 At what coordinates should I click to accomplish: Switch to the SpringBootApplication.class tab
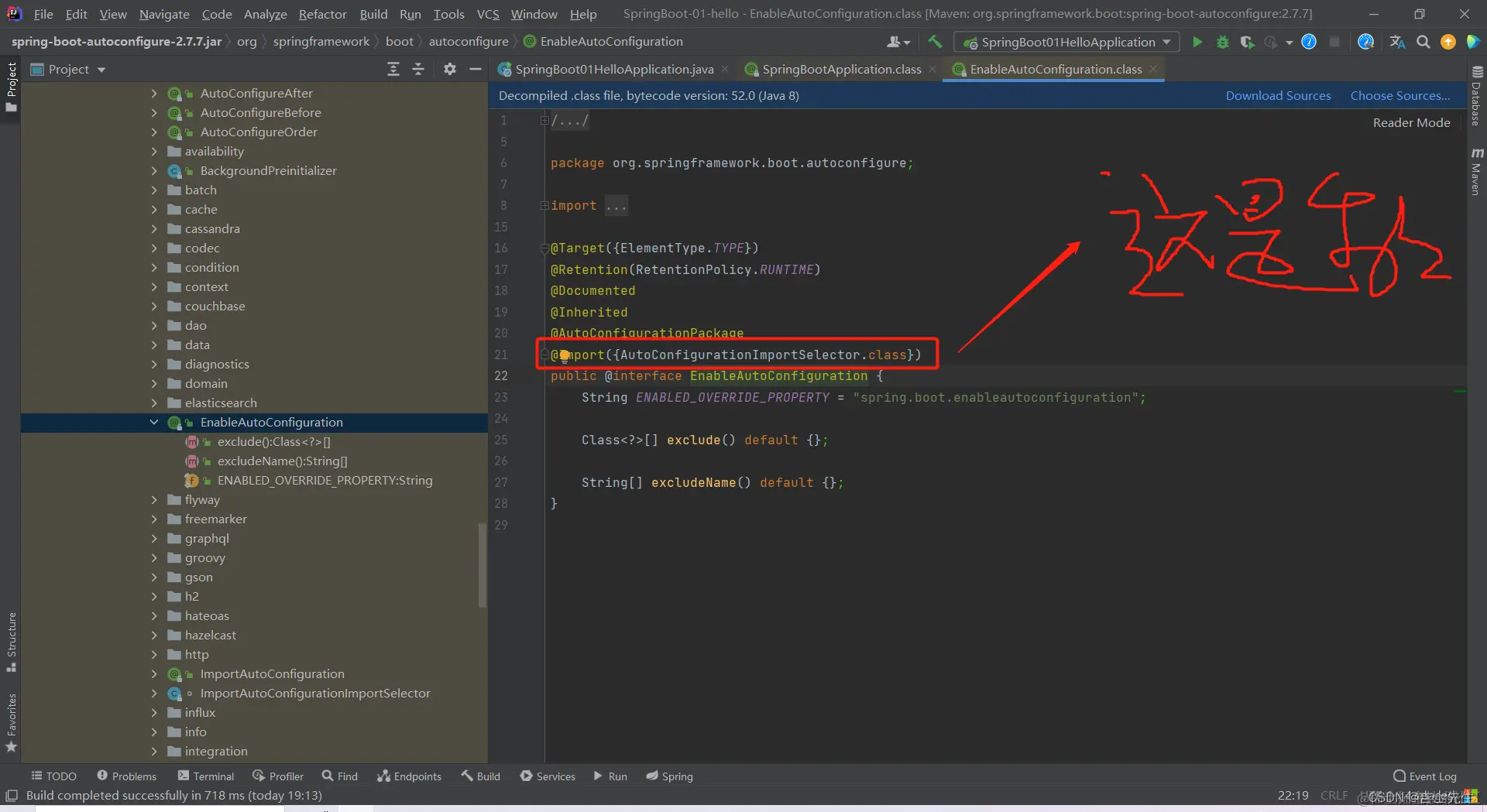pos(841,70)
